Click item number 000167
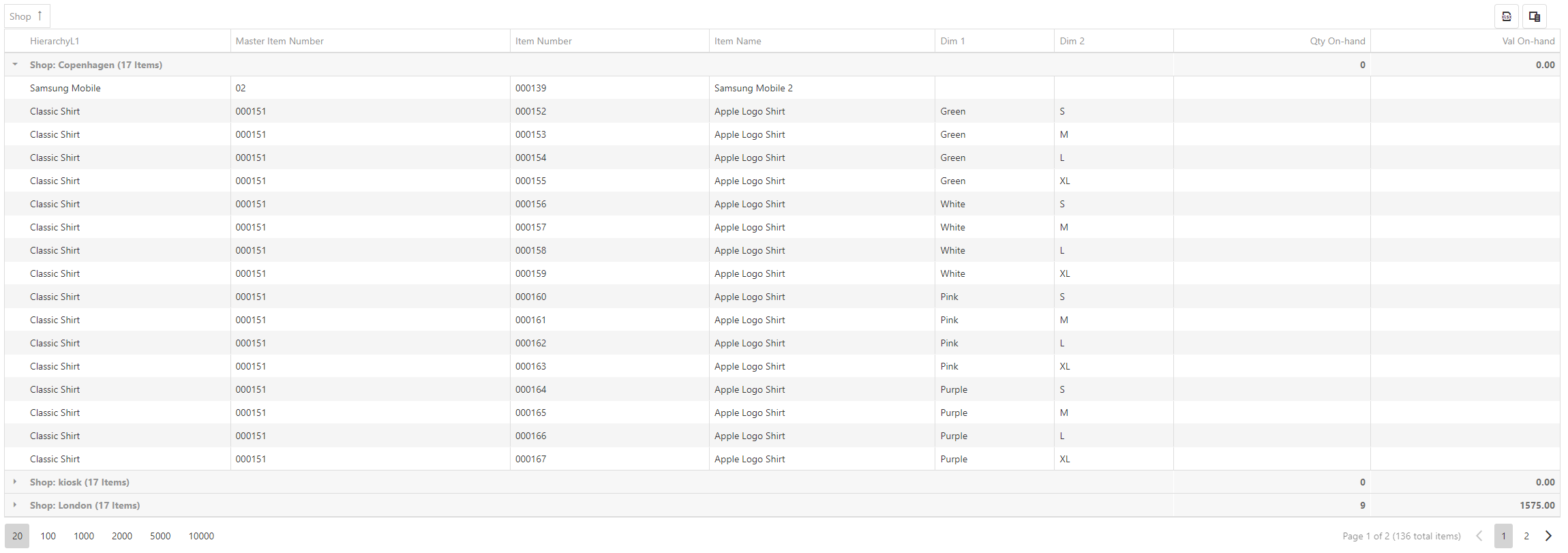The height and width of the screenshot is (553, 1568). coord(530,459)
